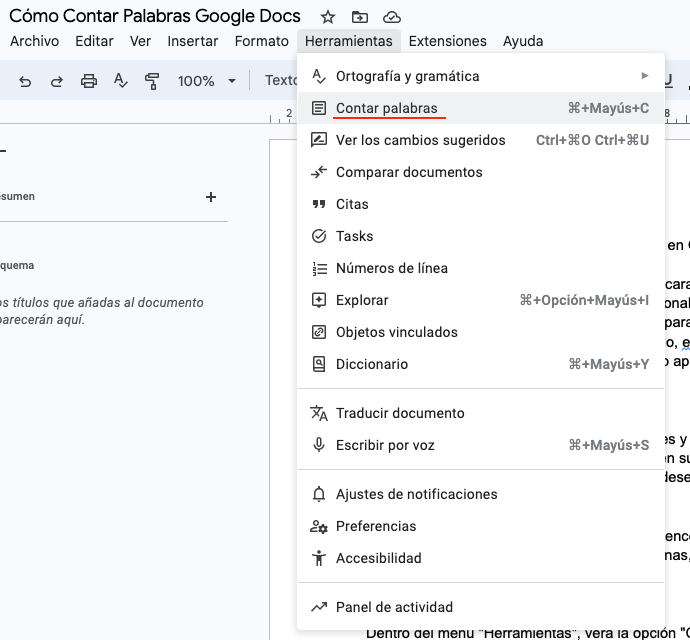Viewport: 690px width, 640px height.
Task: Run the spell check toolbar icon
Action: click(120, 81)
